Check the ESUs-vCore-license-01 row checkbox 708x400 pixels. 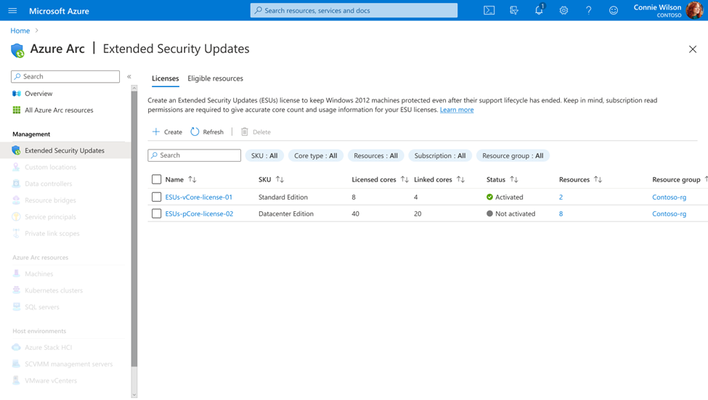[156, 197]
